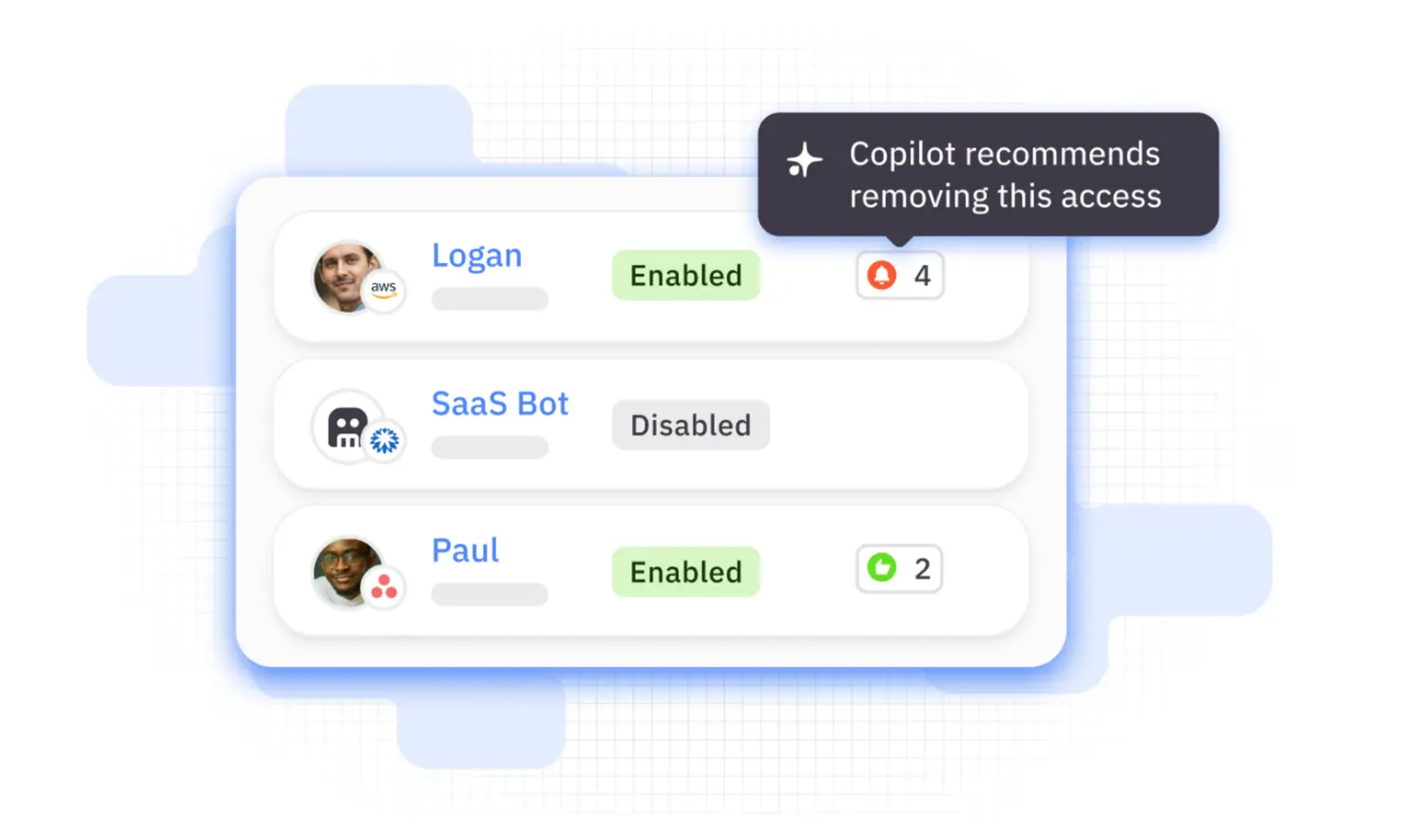
Task: Click the red alert bell icon
Action: pyautogui.click(x=881, y=275)
